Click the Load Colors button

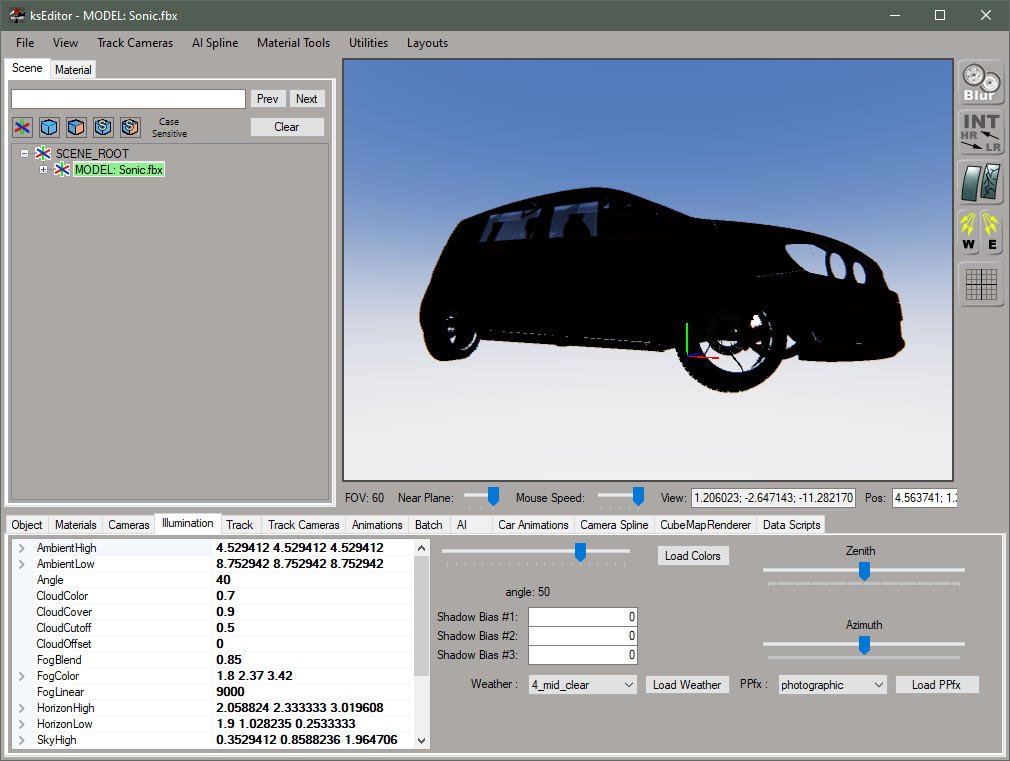pos(692,555)
